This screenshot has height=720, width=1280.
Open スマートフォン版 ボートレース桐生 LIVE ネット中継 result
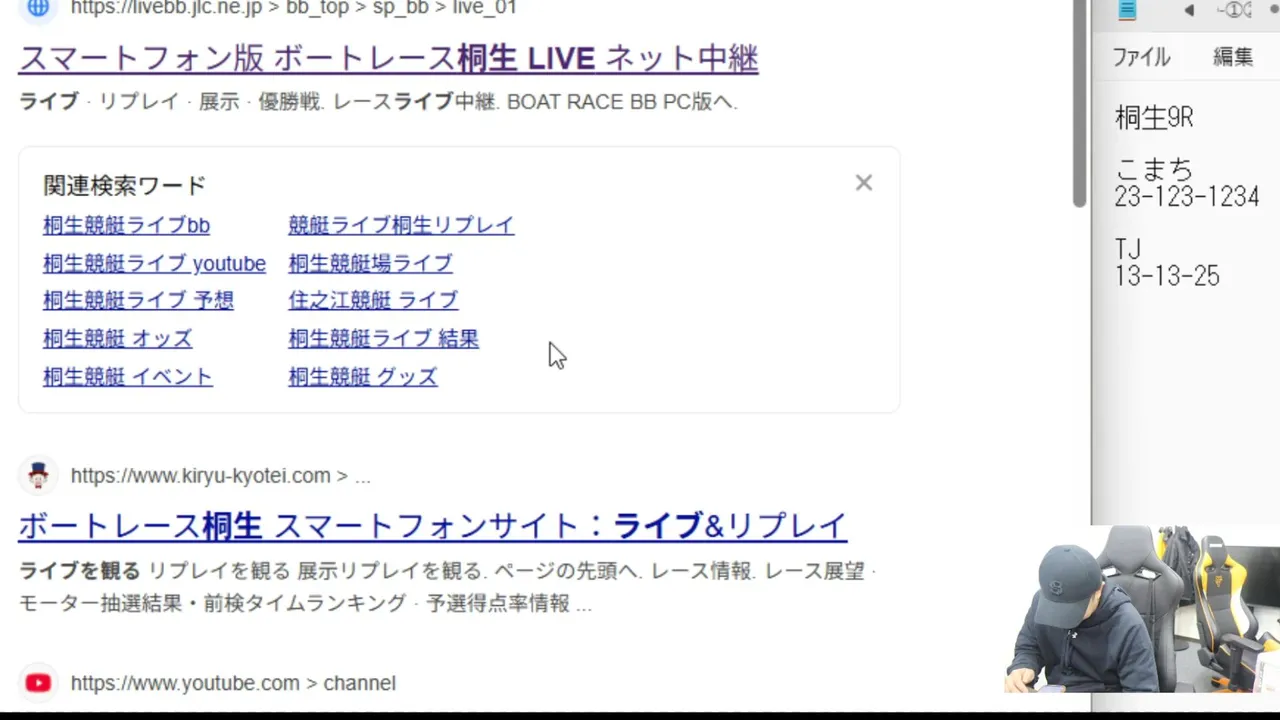(388, 59)
